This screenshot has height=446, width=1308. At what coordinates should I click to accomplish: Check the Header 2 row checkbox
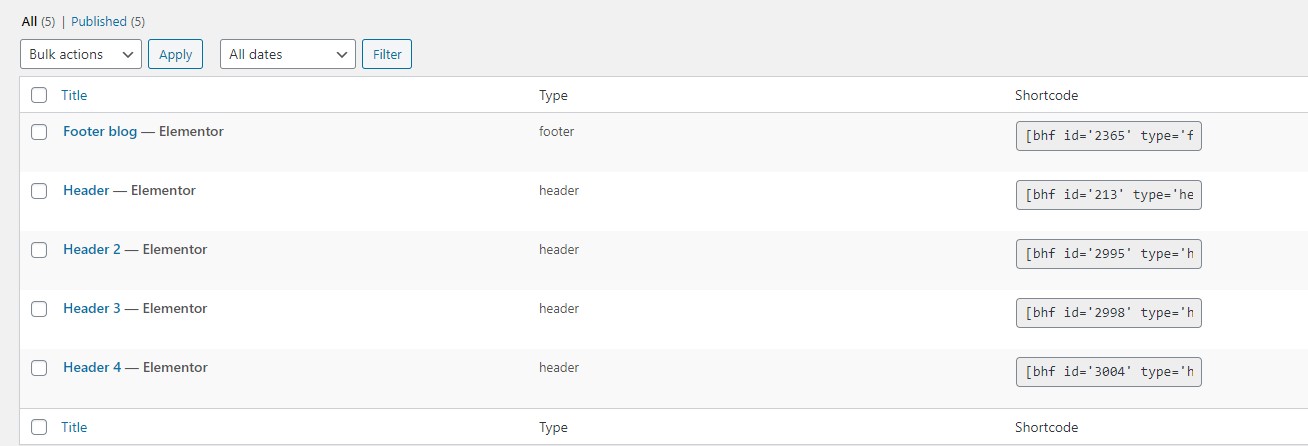pos(39,250)
